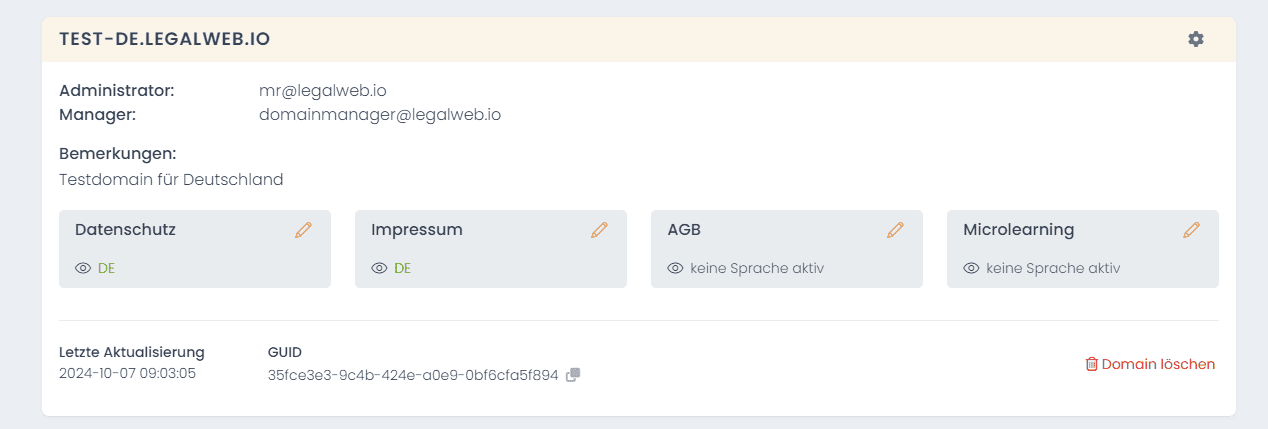Toggle Microlearning visibility eye icon

click(971, 268)
